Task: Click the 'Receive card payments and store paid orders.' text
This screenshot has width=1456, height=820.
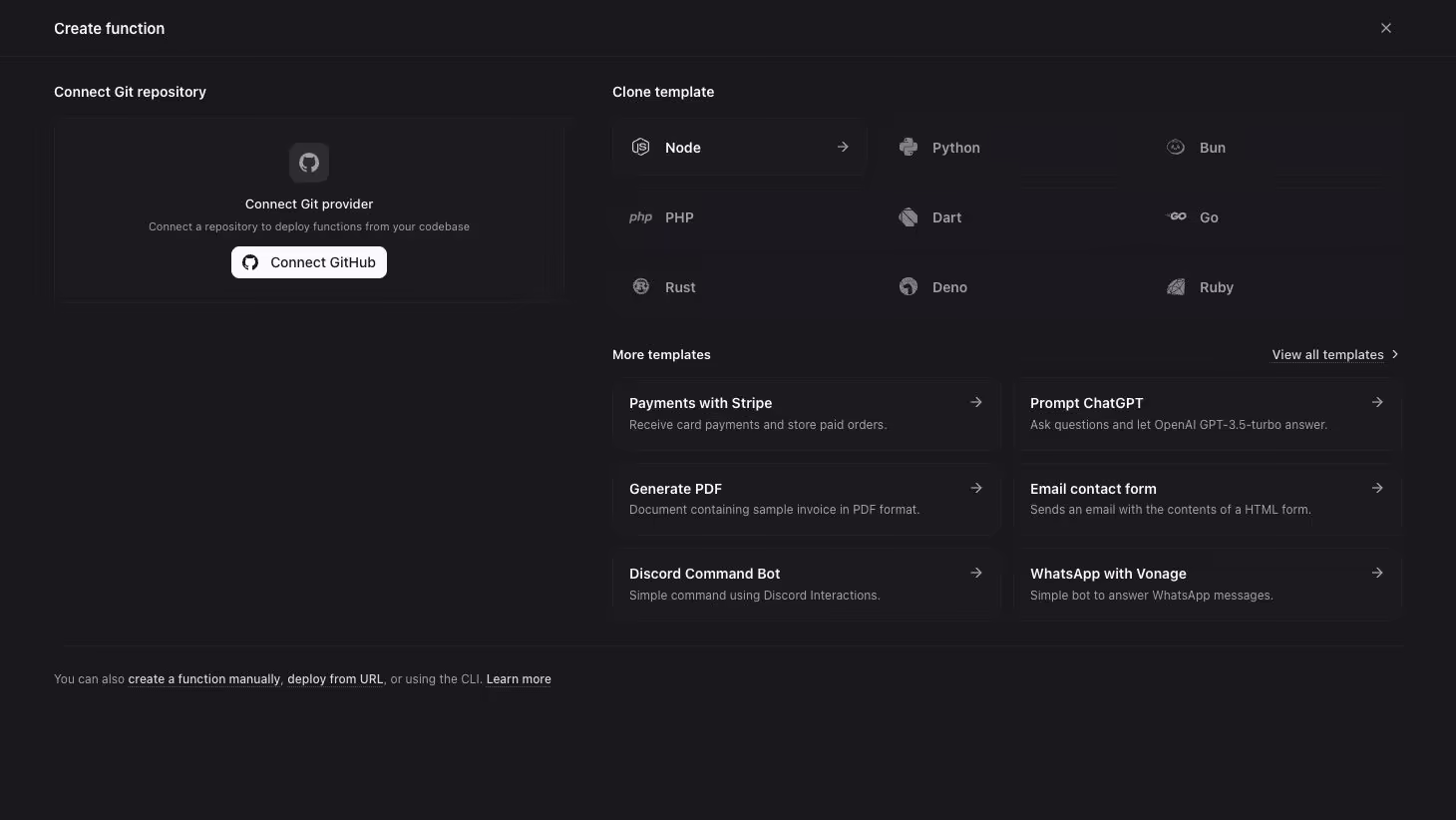Action: [x=758, y=425]
